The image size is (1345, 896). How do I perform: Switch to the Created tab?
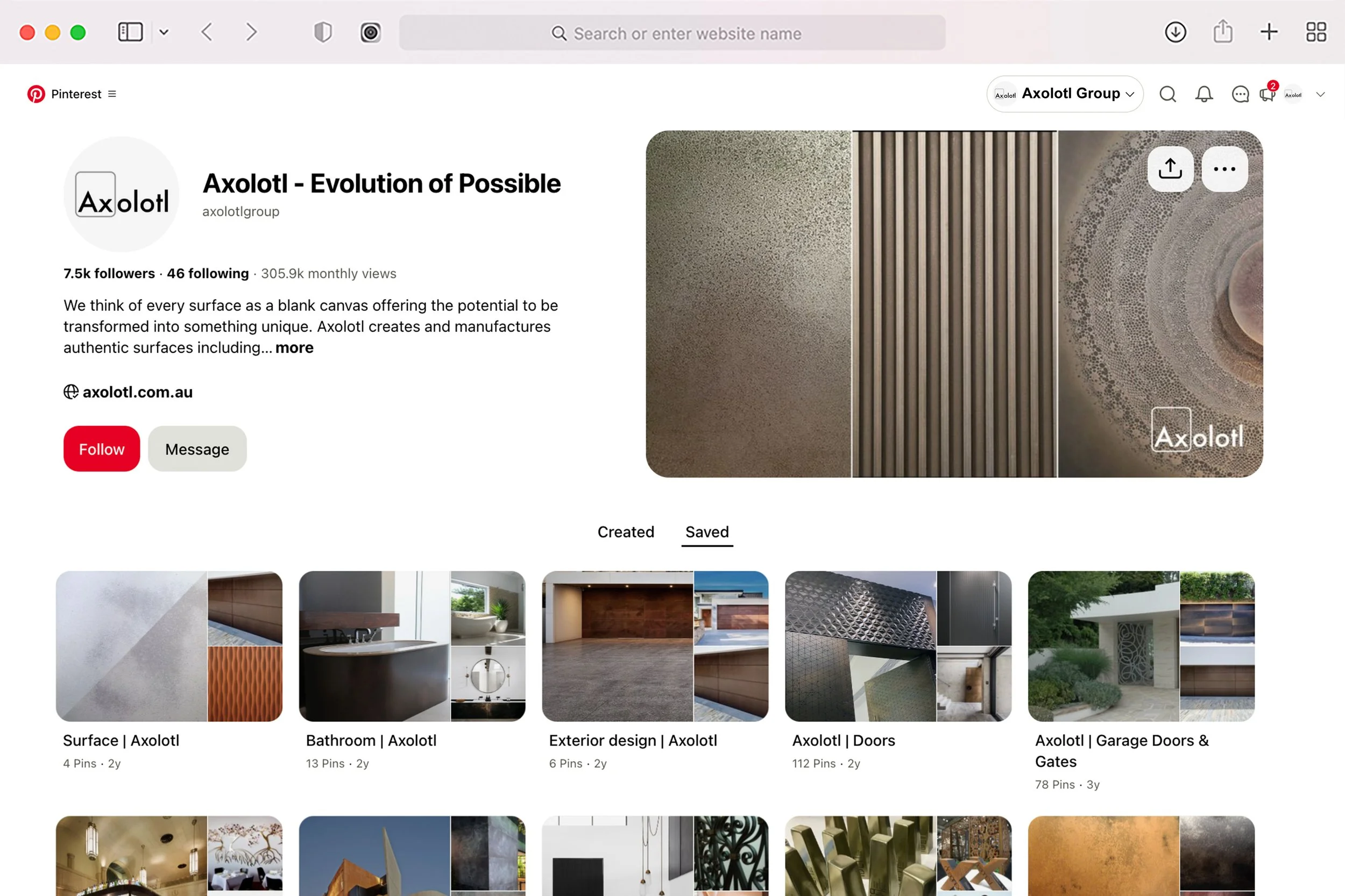pos(625,532)
